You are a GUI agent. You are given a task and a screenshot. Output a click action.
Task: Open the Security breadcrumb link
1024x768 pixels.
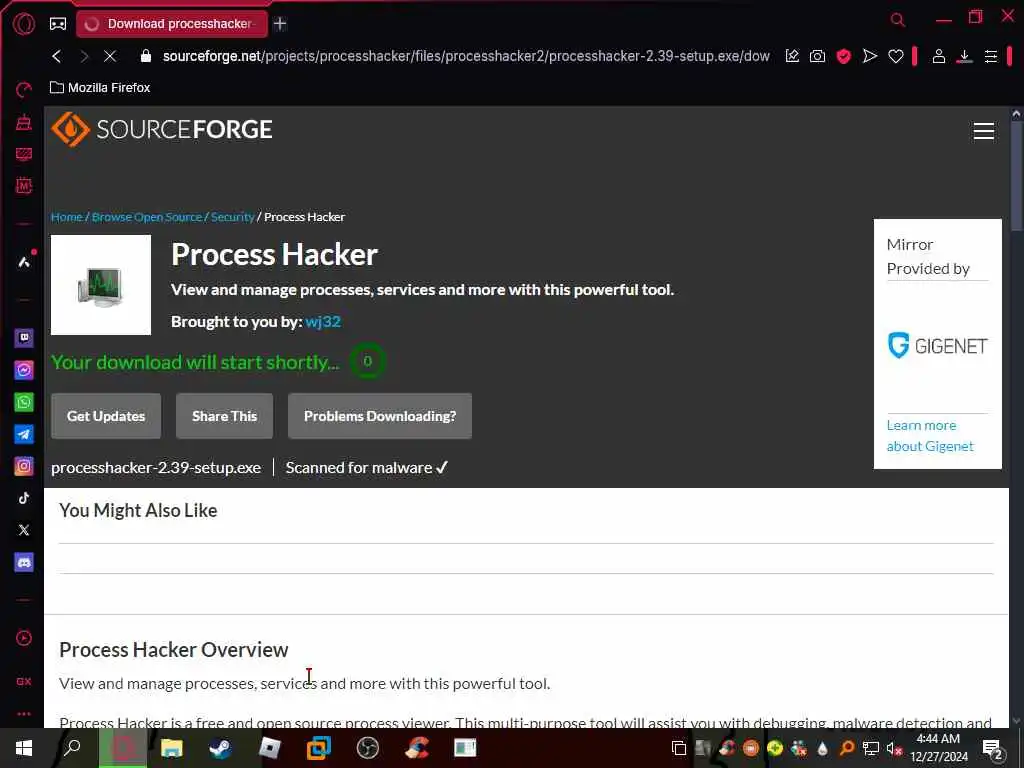tap(232, 217)
